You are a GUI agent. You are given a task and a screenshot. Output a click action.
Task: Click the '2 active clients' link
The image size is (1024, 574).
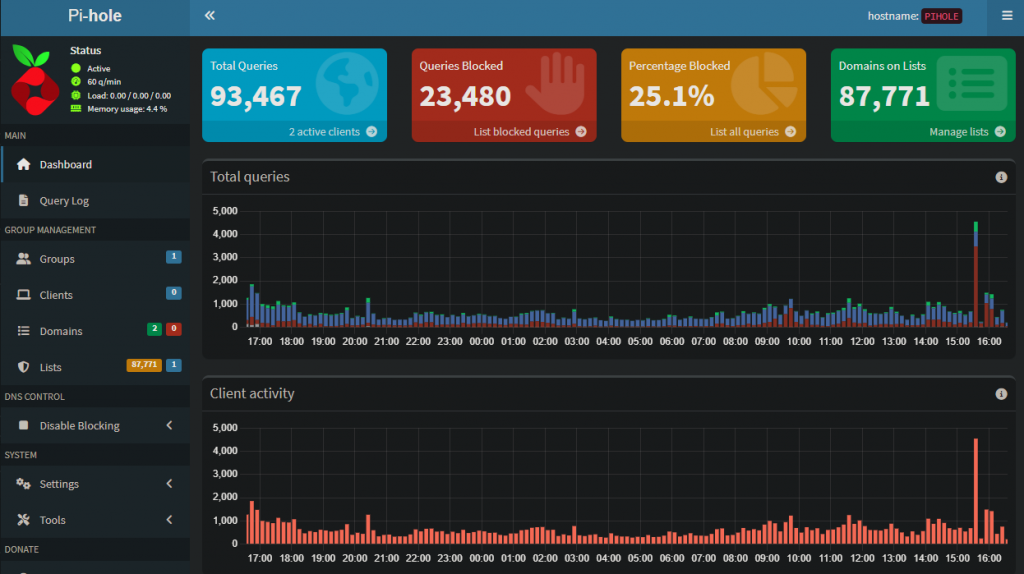(324, 132)
